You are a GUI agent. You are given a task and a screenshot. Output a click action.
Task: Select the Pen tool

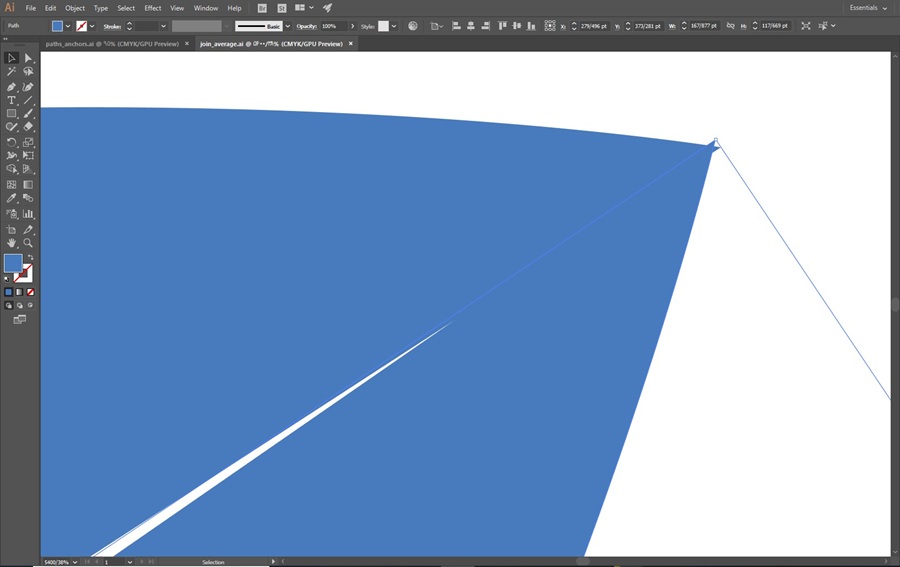(x=11, y=87)
